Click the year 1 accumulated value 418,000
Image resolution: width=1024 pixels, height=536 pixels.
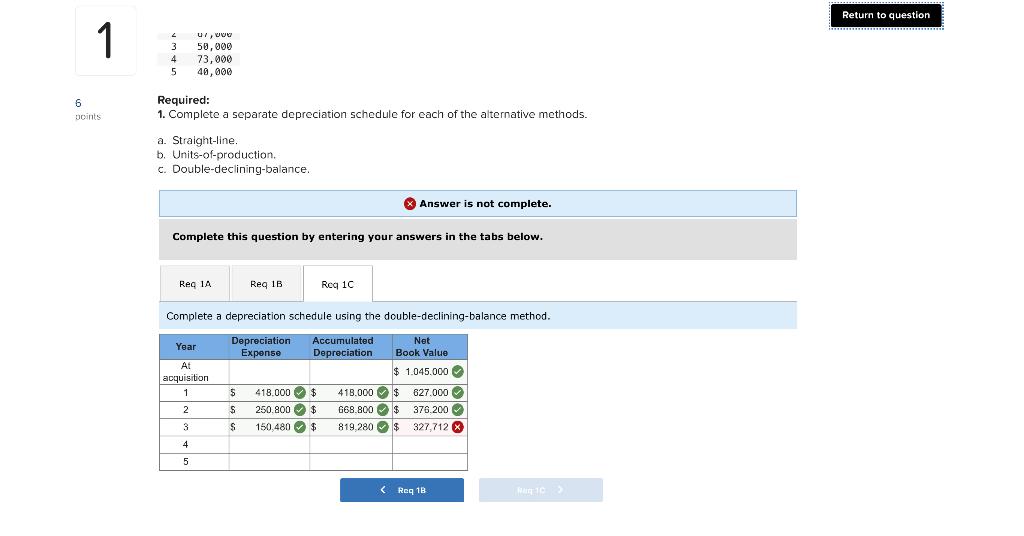(355, 392)
